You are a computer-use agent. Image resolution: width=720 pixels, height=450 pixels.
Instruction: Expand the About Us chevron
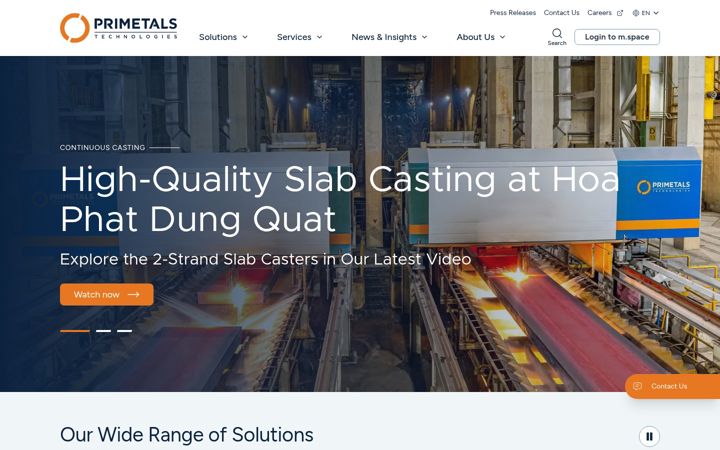pos(502,37)
